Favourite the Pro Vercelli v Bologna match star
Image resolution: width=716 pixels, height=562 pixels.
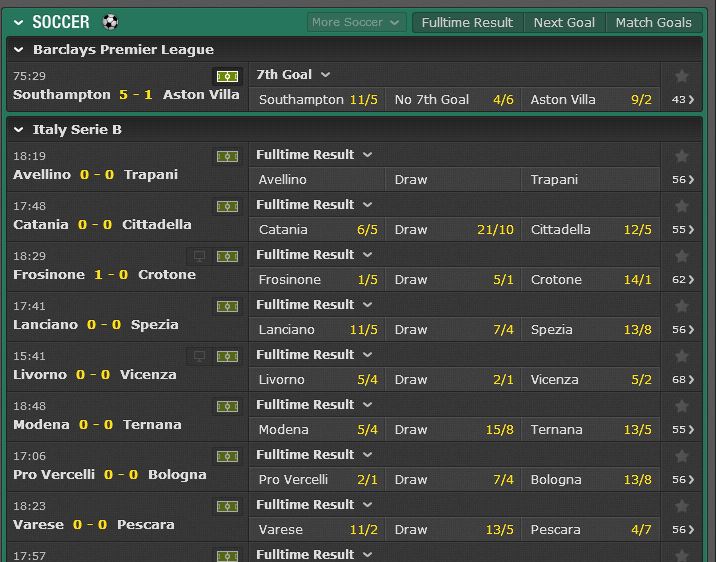point(682,457)
